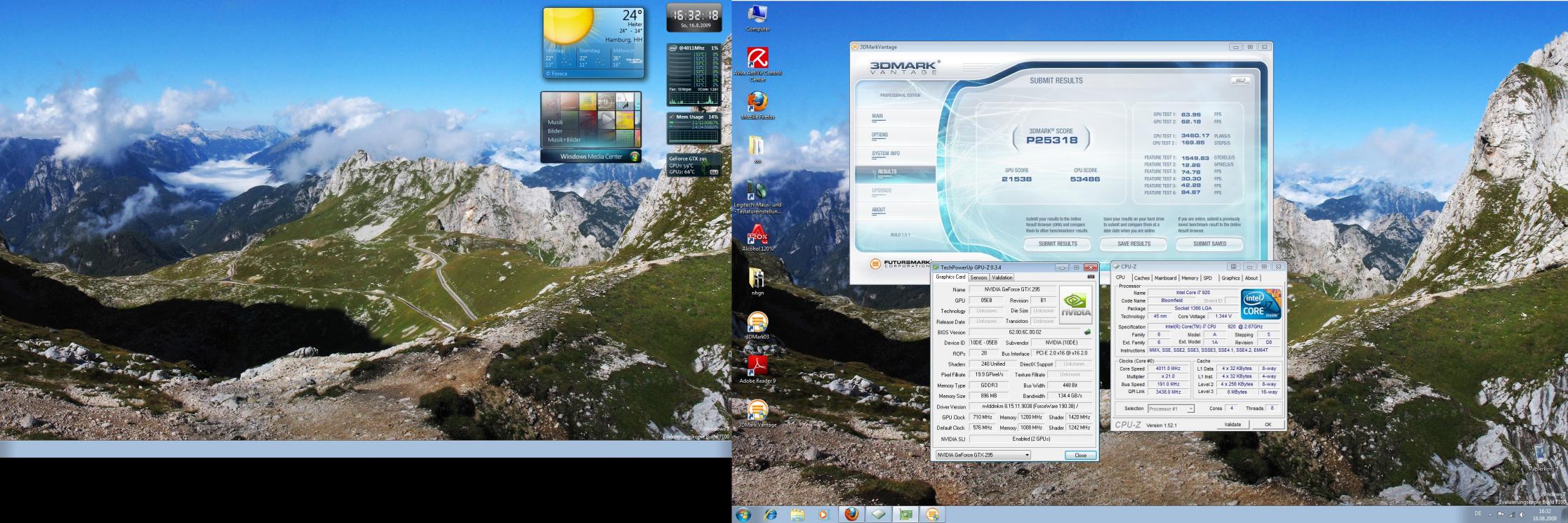This screenshot has width=1568, height=523.
Task: Click the taskbar clock showing 16:32
Action: click(1545, 515)
